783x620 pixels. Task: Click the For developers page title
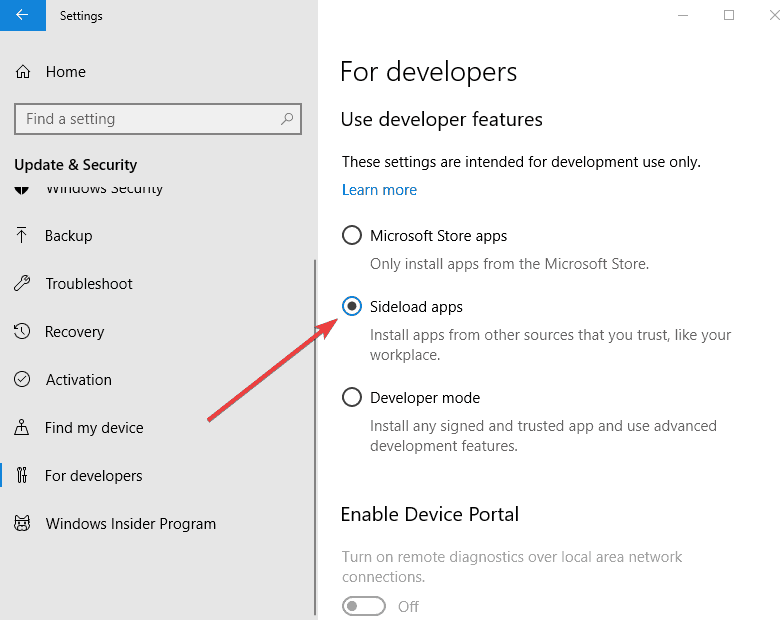[x=428, y=72]
